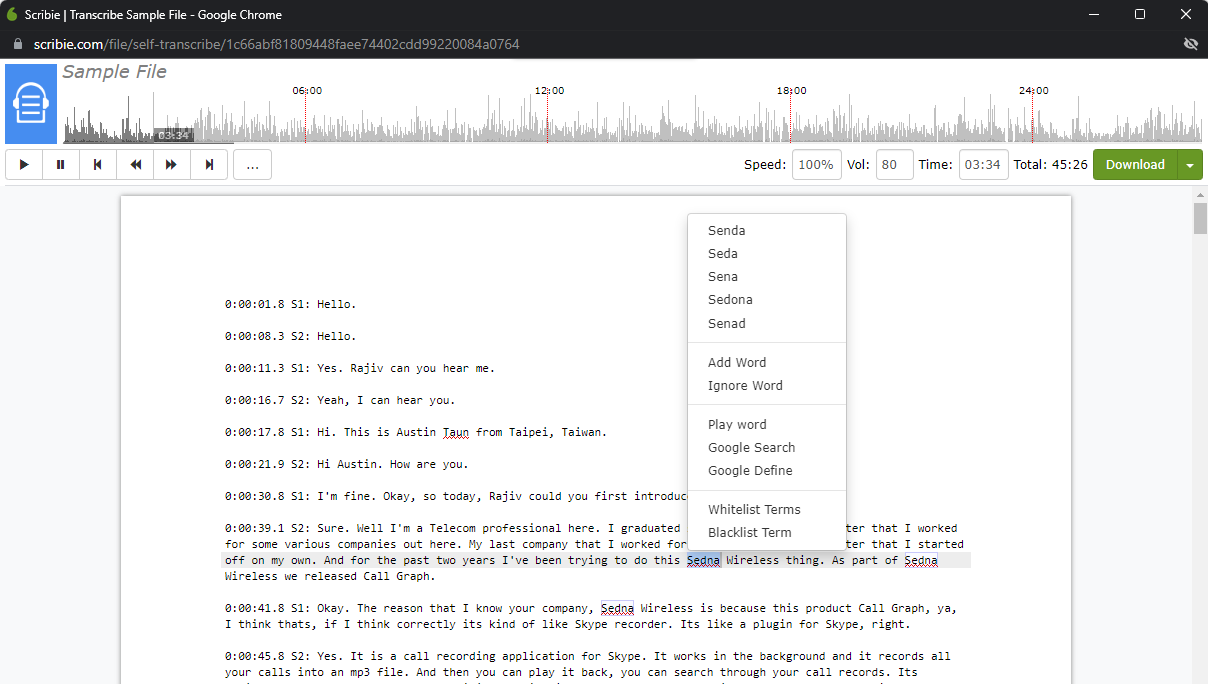Seek to the 12:00 marker on waveform
1208x684 pixels.
(x=548, y=91)
